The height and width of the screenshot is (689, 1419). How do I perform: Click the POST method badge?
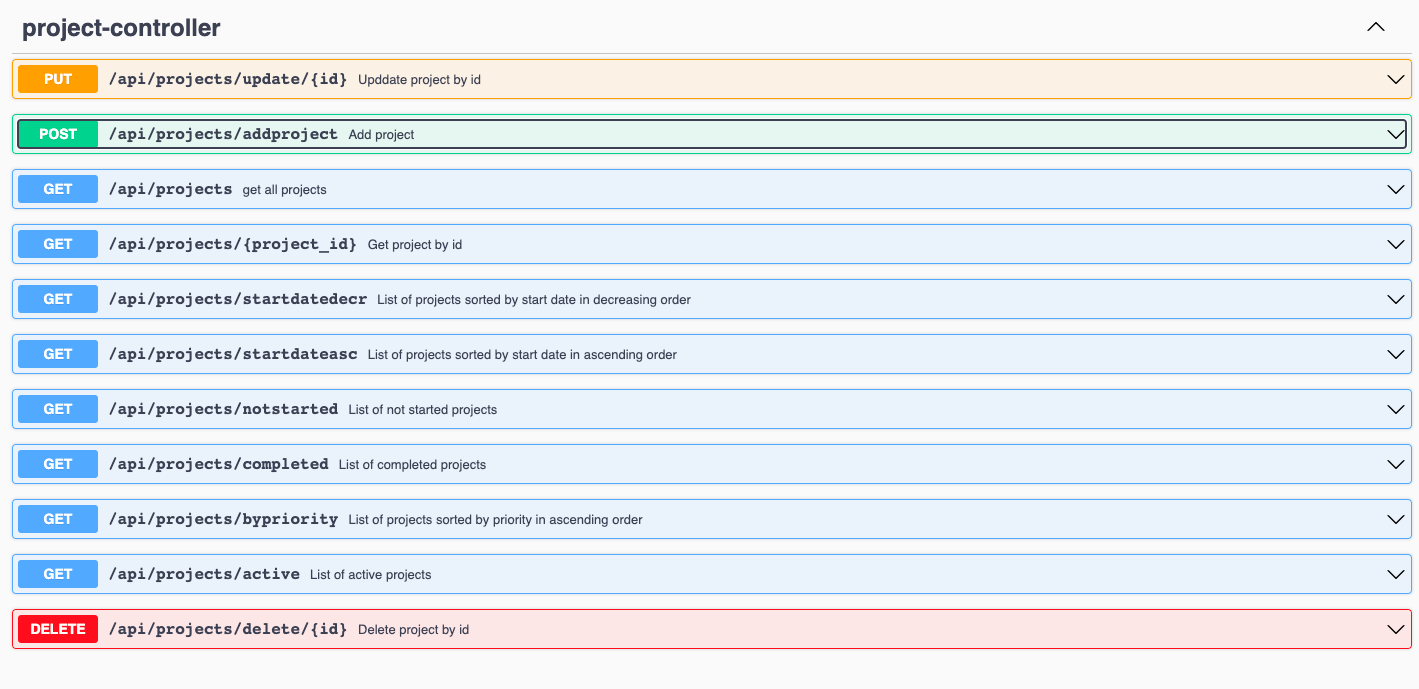58,134
